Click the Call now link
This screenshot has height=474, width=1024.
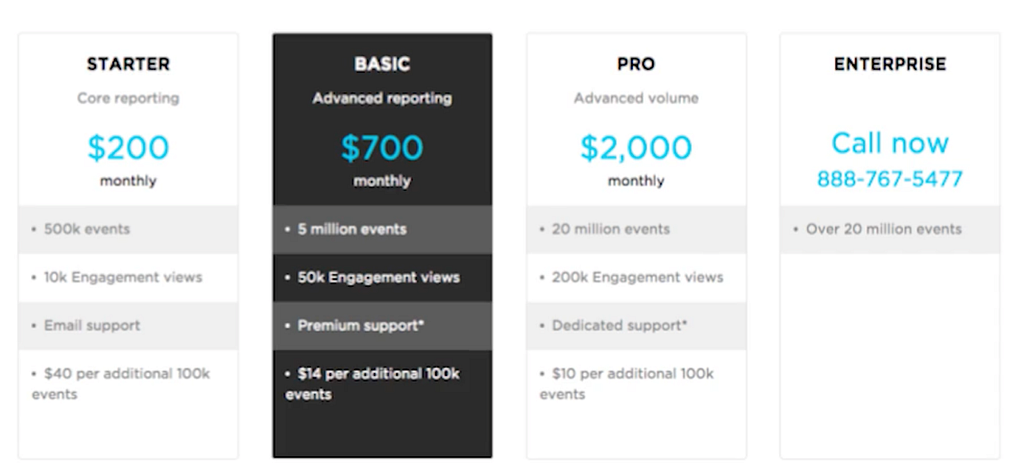(890, 143)
